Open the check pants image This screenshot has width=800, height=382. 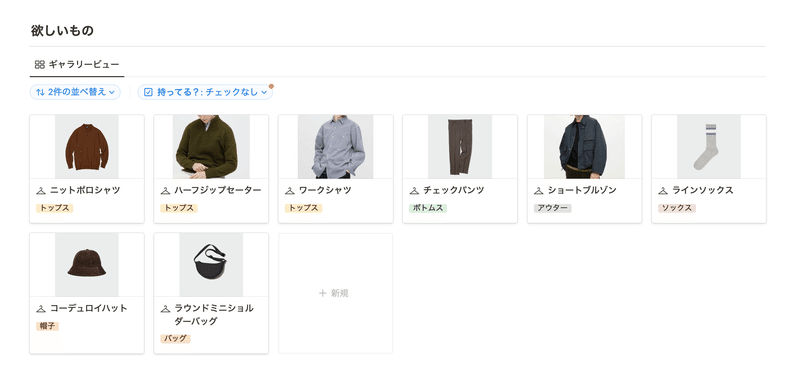coord(460,147)
